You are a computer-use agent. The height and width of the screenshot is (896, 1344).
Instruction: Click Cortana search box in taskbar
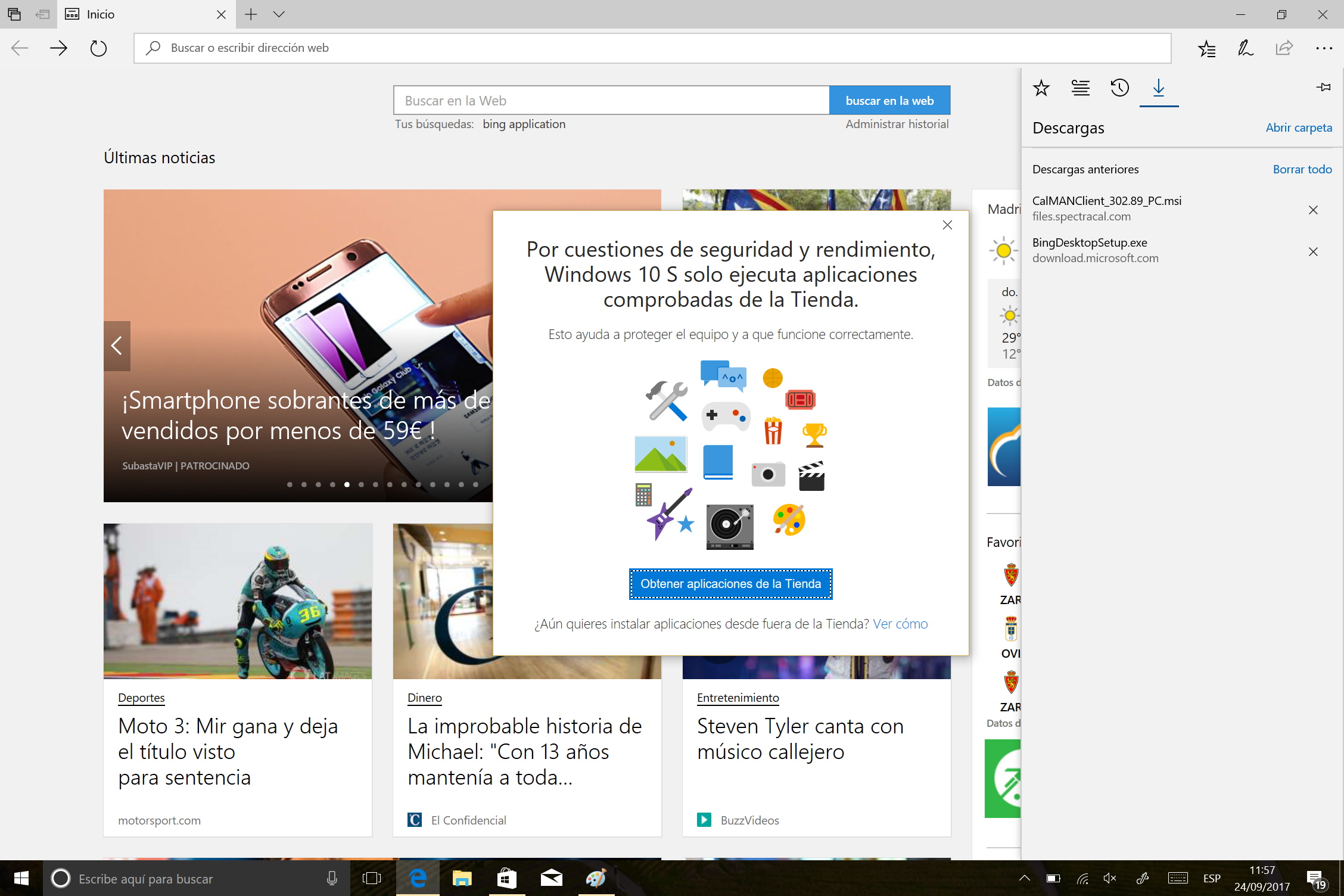[x=197, y=878]
